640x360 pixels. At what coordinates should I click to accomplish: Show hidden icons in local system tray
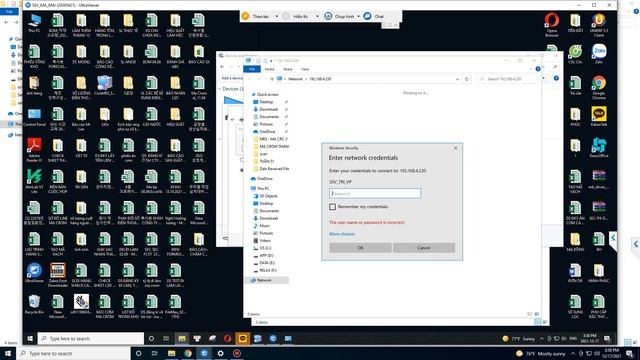click(573, 353)
